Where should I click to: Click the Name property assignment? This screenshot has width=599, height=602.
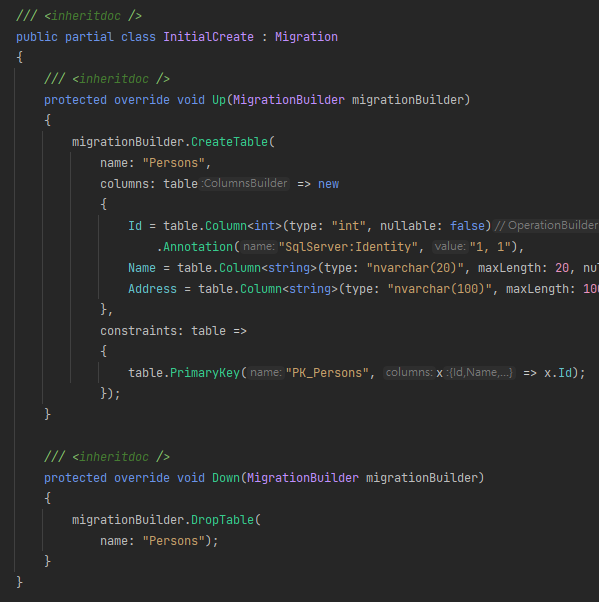click(142, 268)
